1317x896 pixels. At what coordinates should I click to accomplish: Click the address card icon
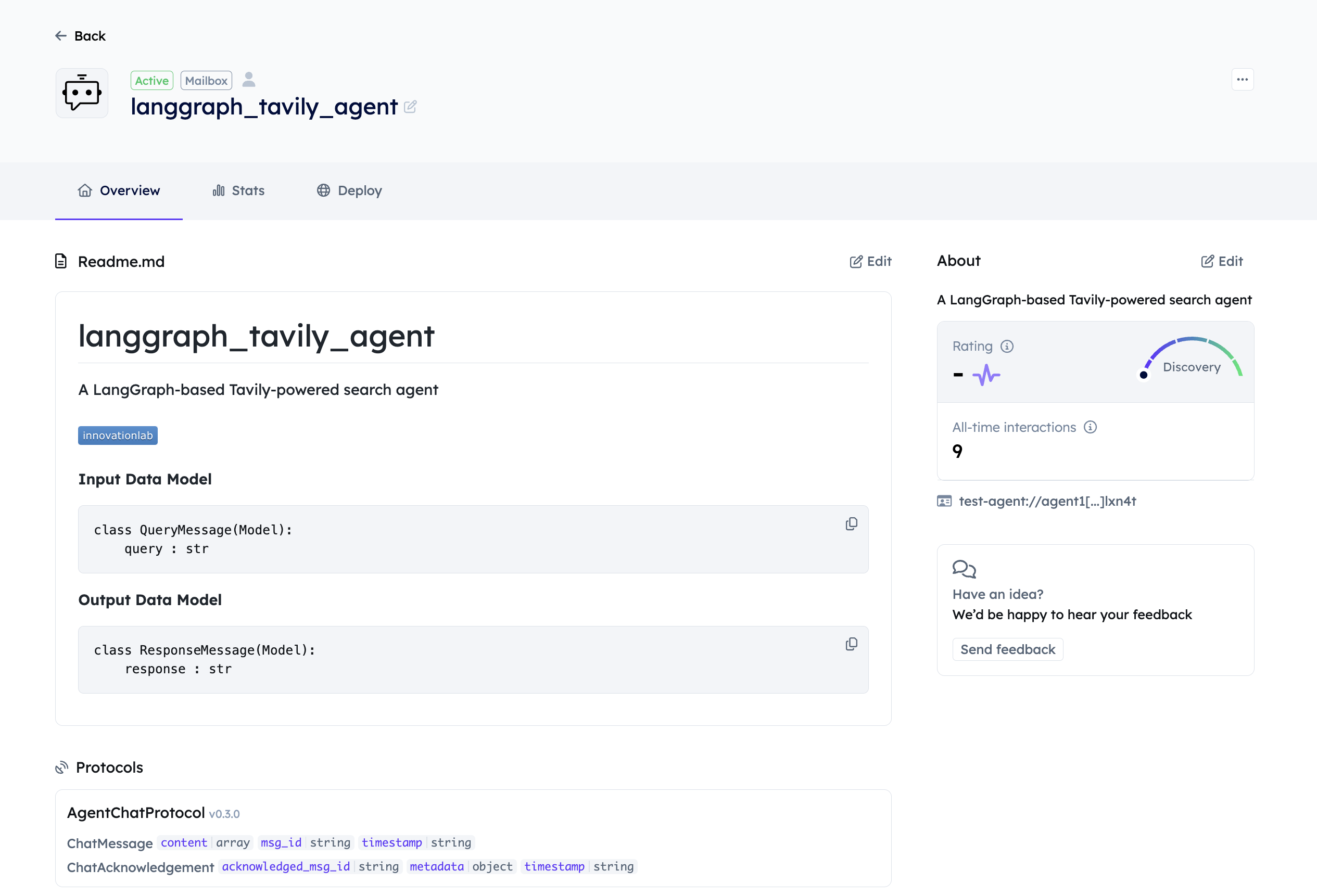coord(944,501)
